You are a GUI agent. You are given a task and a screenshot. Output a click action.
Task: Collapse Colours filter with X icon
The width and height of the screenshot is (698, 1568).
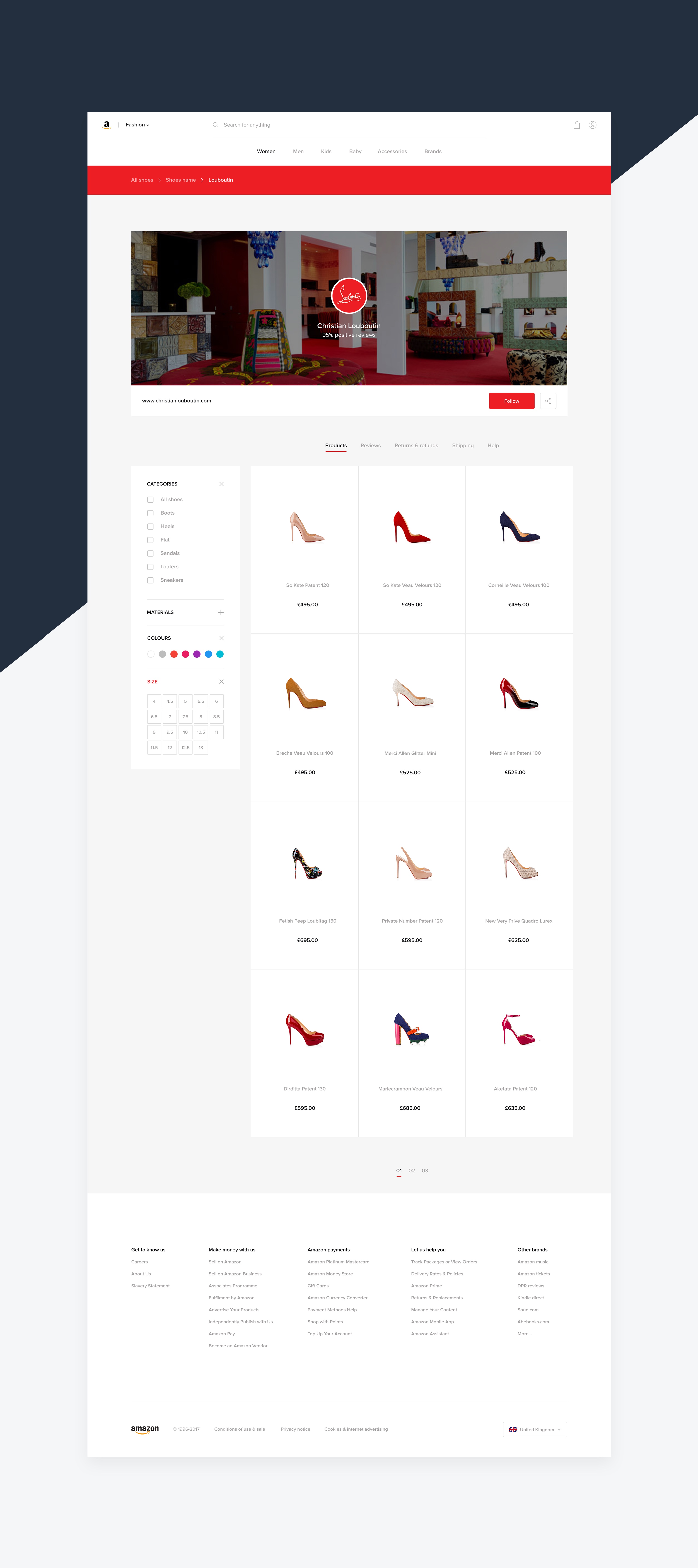pyautogui.click(x=221, y=638)
